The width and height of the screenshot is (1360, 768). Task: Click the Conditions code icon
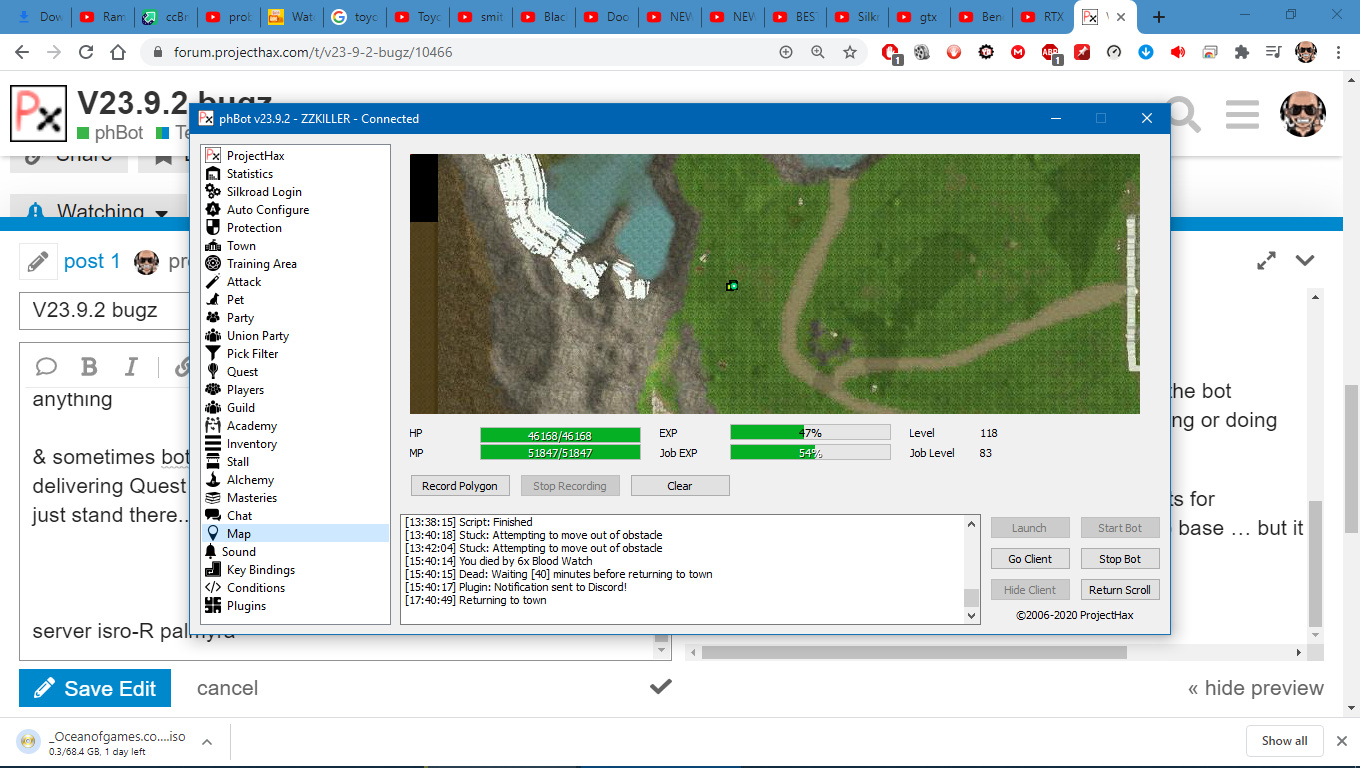(x=212, y=588)
